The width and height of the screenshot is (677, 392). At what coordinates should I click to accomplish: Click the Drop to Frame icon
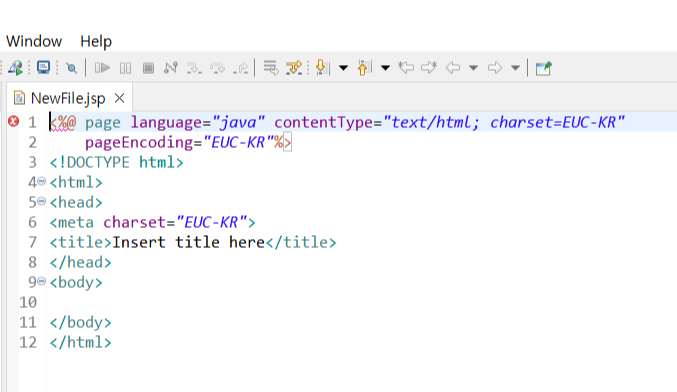pos(271,68)
